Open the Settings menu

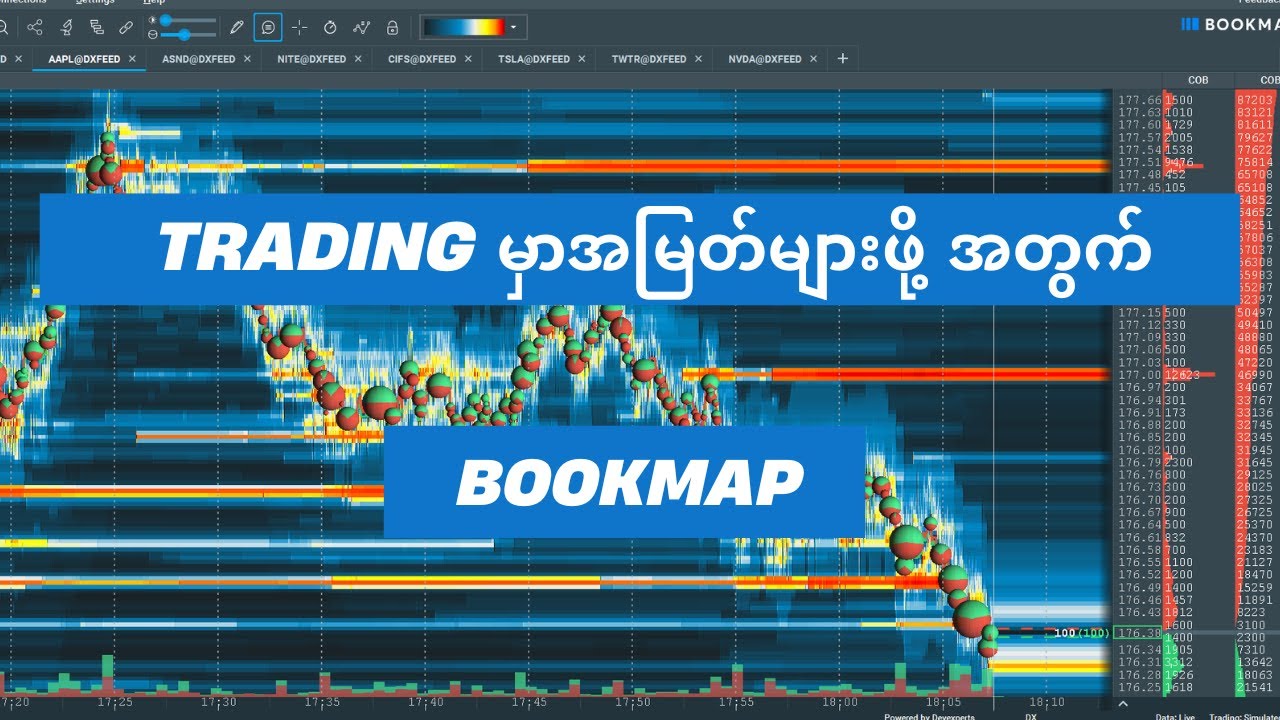click(x=96, y=2)
